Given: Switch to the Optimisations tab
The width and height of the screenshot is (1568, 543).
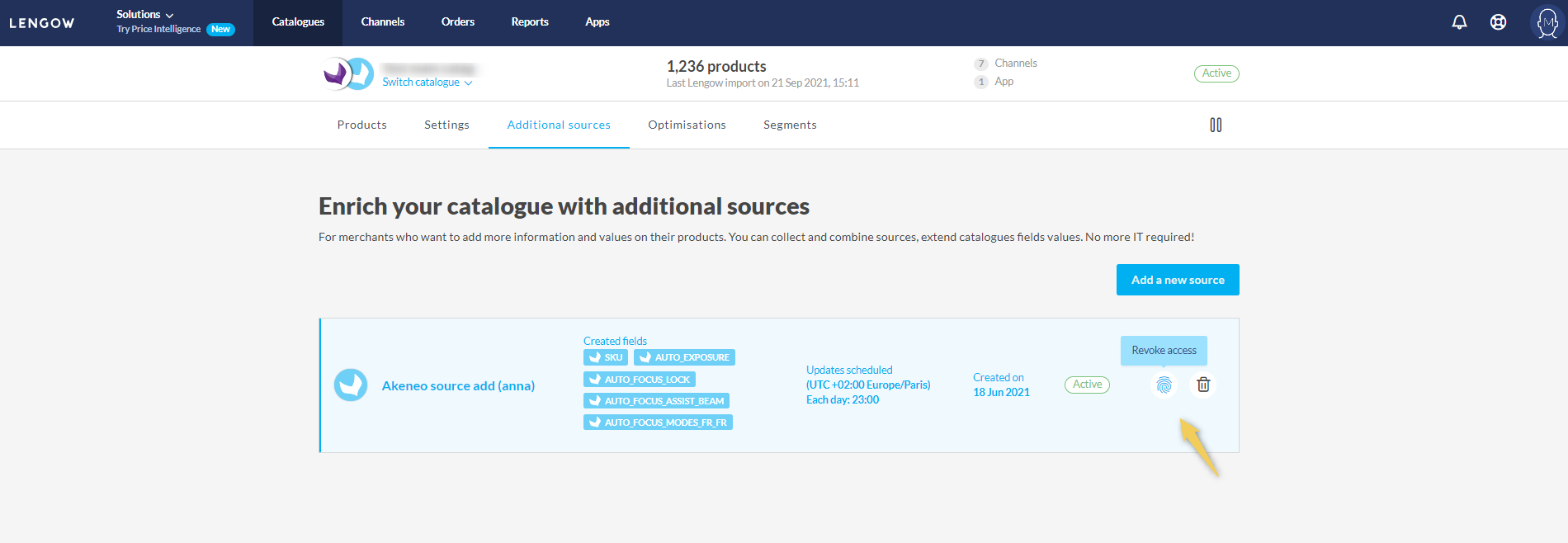Looking at the screenshot, I should pyautogui.click(x=687, y=125).
